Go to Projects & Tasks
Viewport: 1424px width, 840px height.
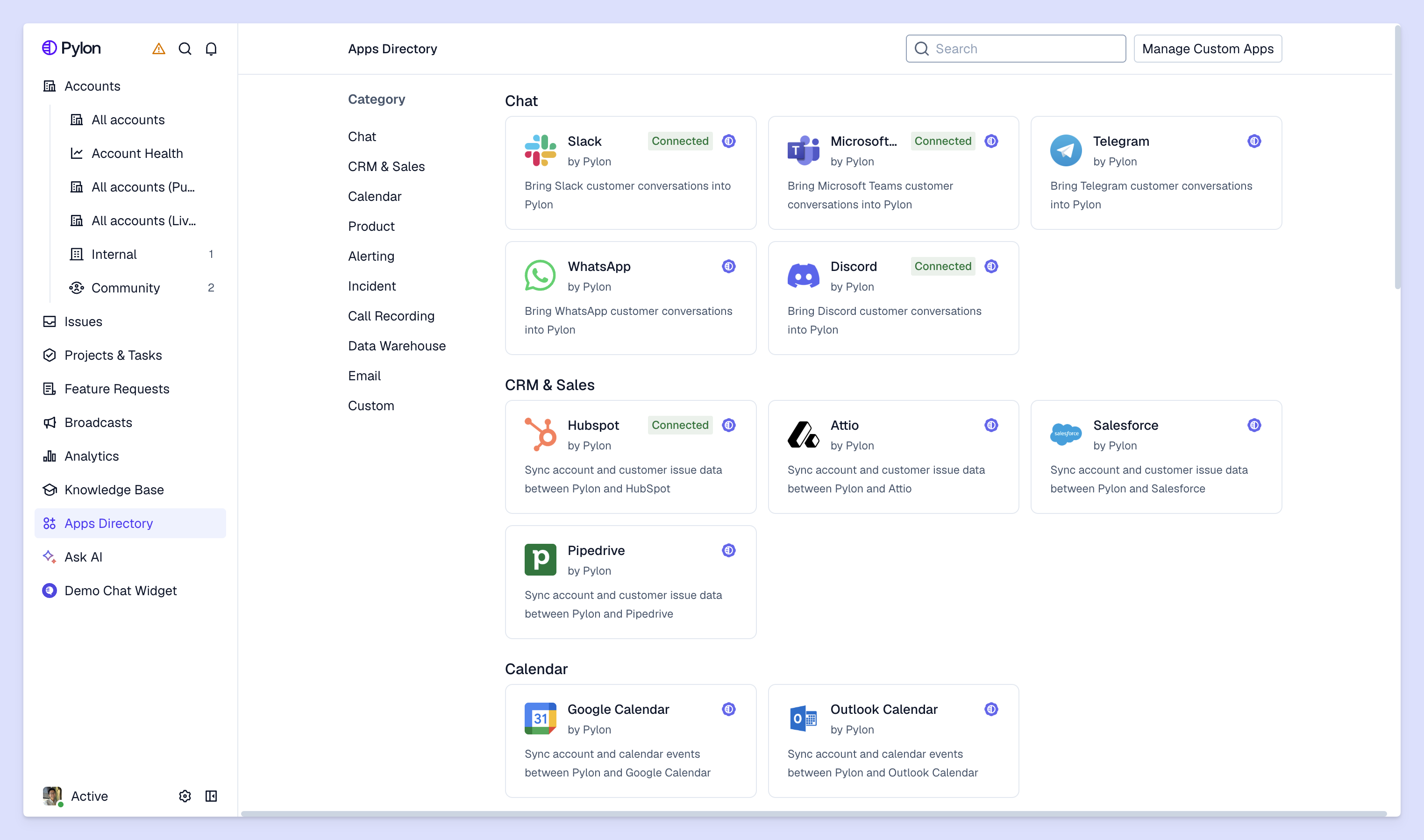(130, 355)
